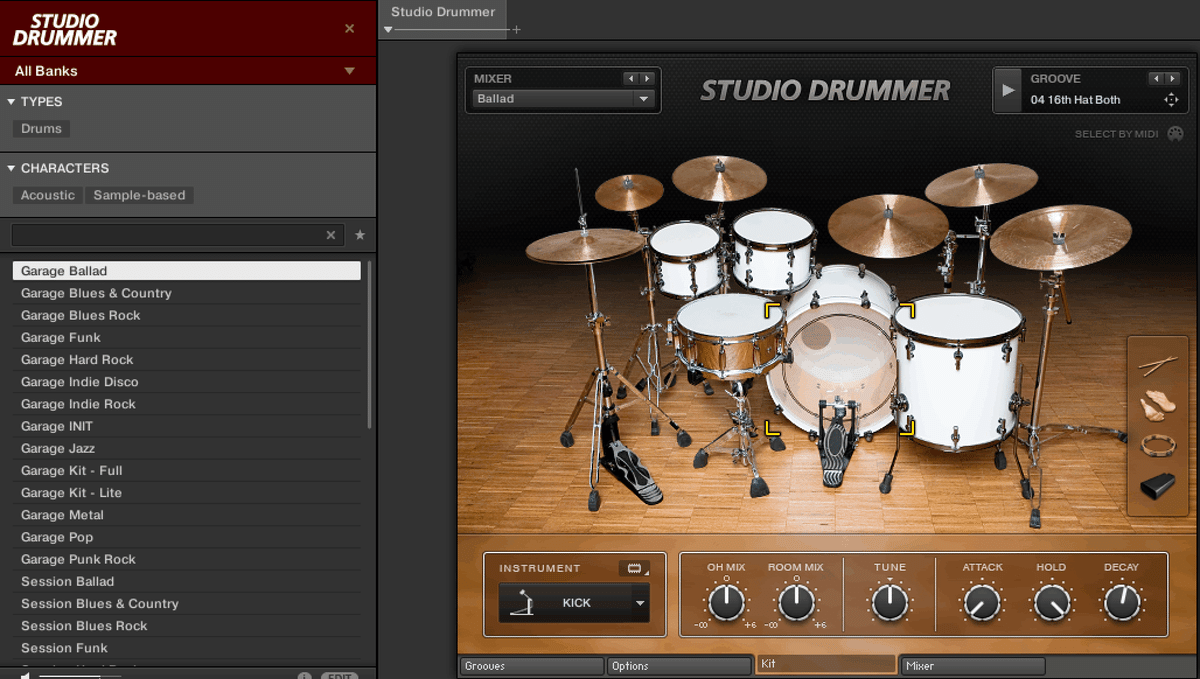Select the Garage Kit - Lite preset

tap(187, 493)
